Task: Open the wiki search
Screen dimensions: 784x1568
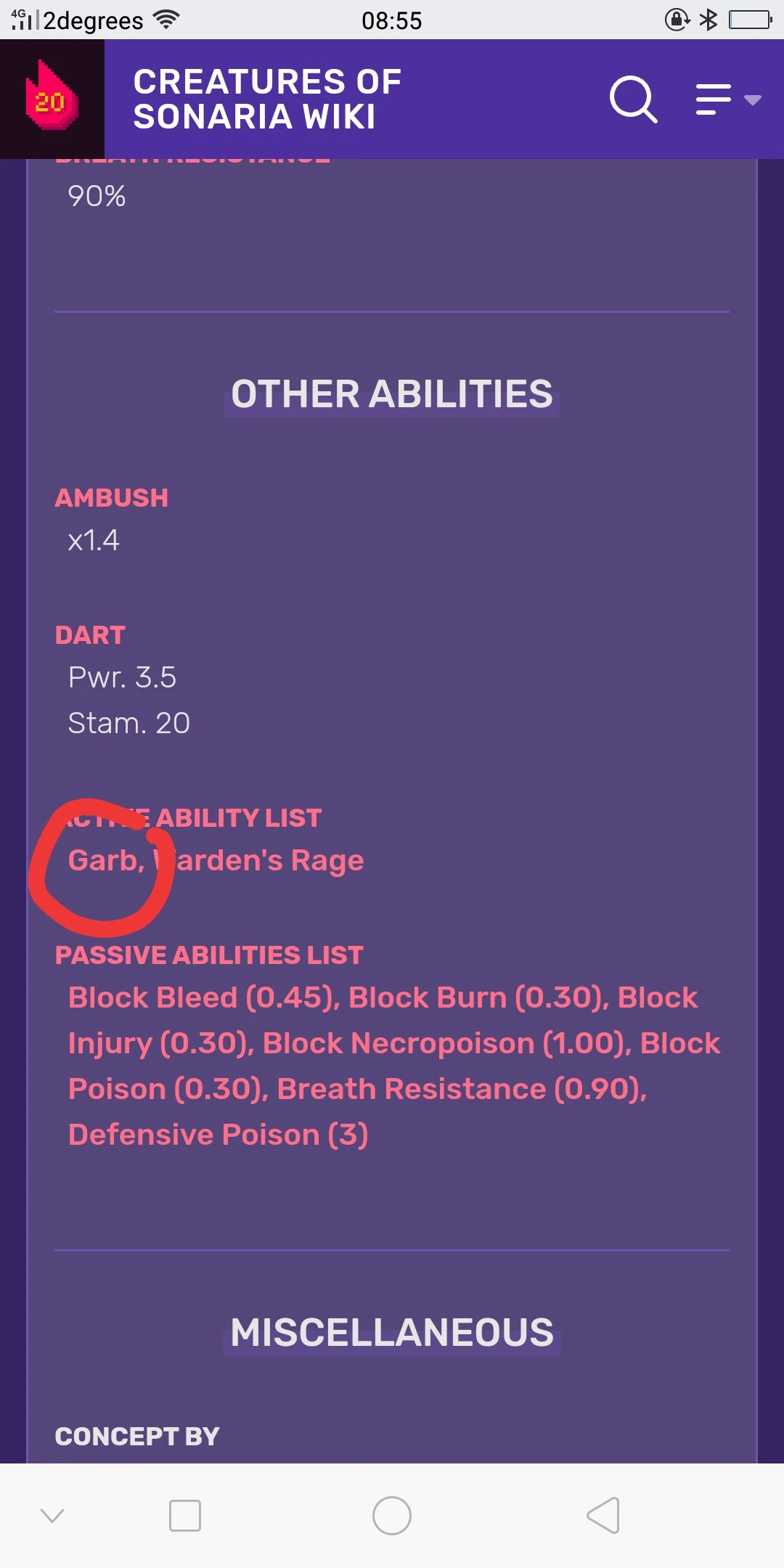Action: coord(632,99)
